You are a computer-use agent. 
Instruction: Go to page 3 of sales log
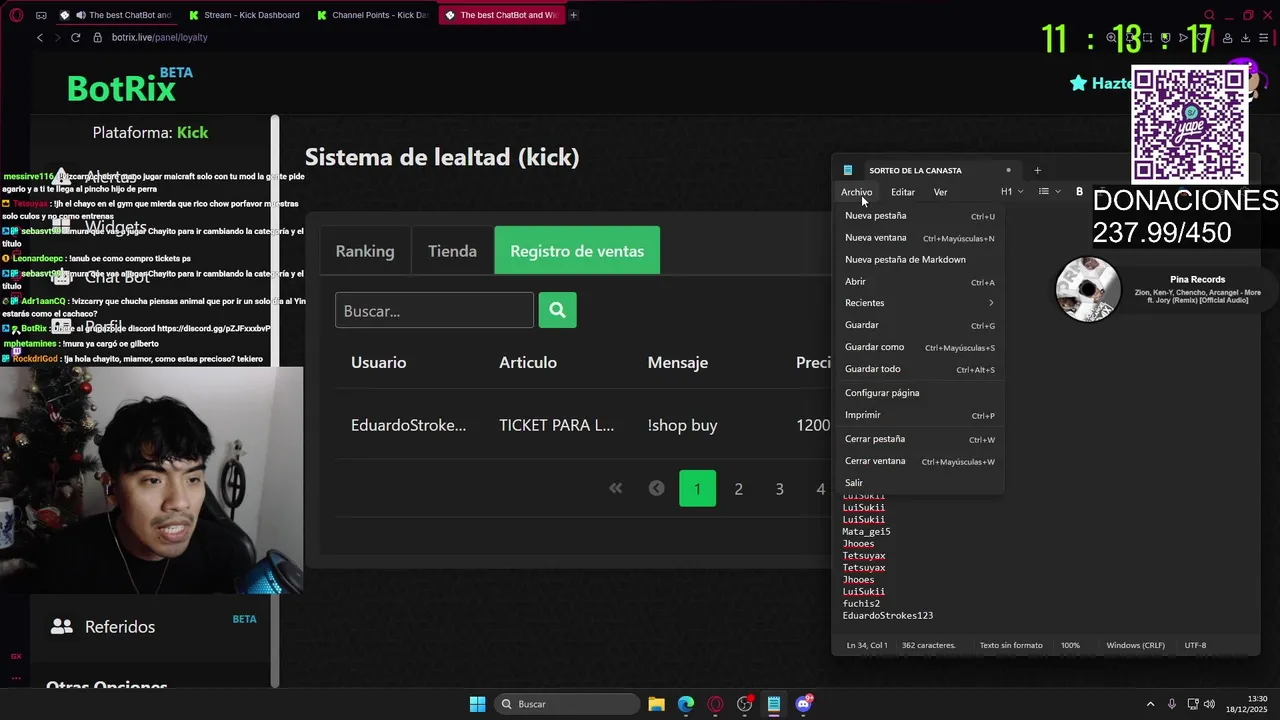pyautogui.click(x=779, y=488)
